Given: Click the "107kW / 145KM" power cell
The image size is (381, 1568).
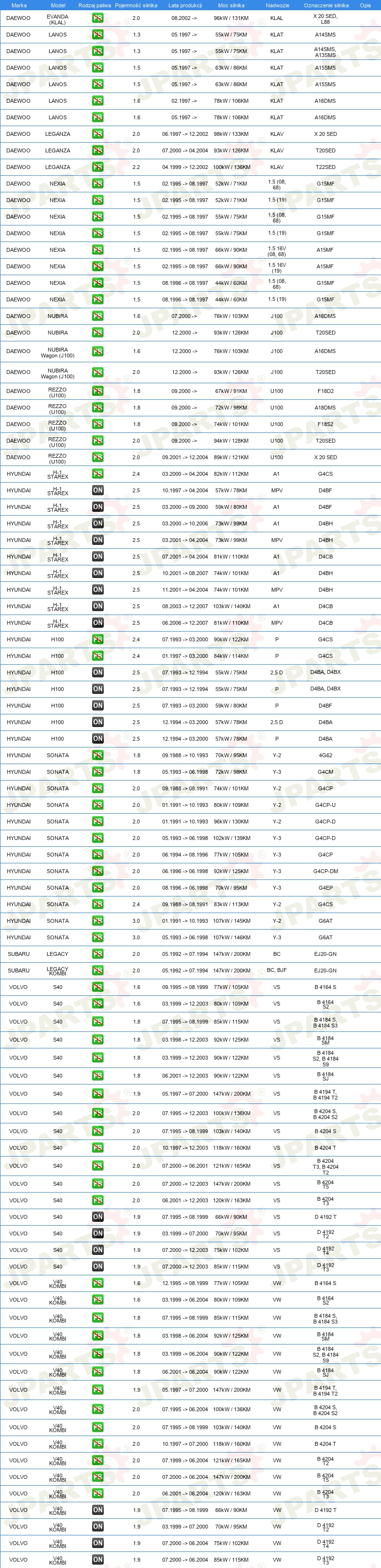Looking at the screenshot, I should [231, 921].
